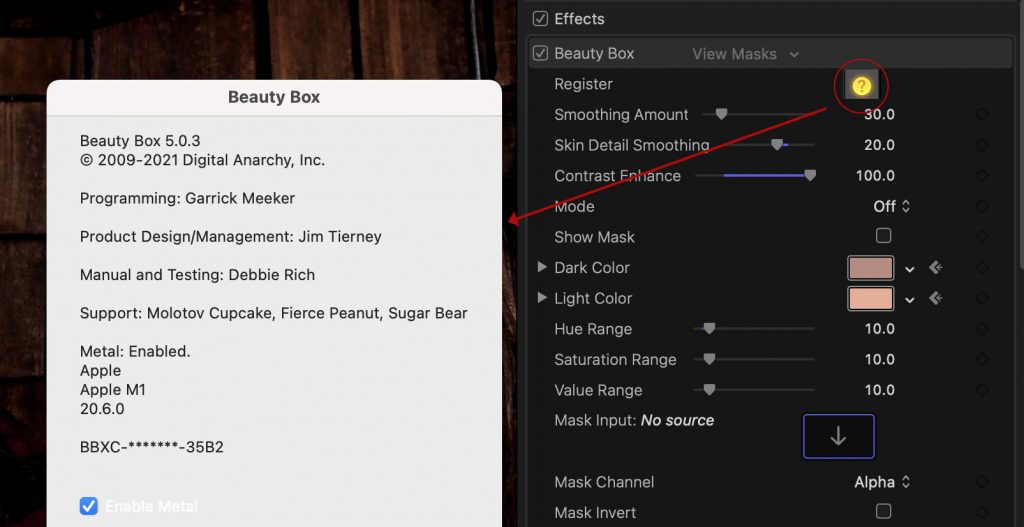Open the Mode popup set to Off
This screenshot has height=527, width=1024.
(x=892, y=206)
